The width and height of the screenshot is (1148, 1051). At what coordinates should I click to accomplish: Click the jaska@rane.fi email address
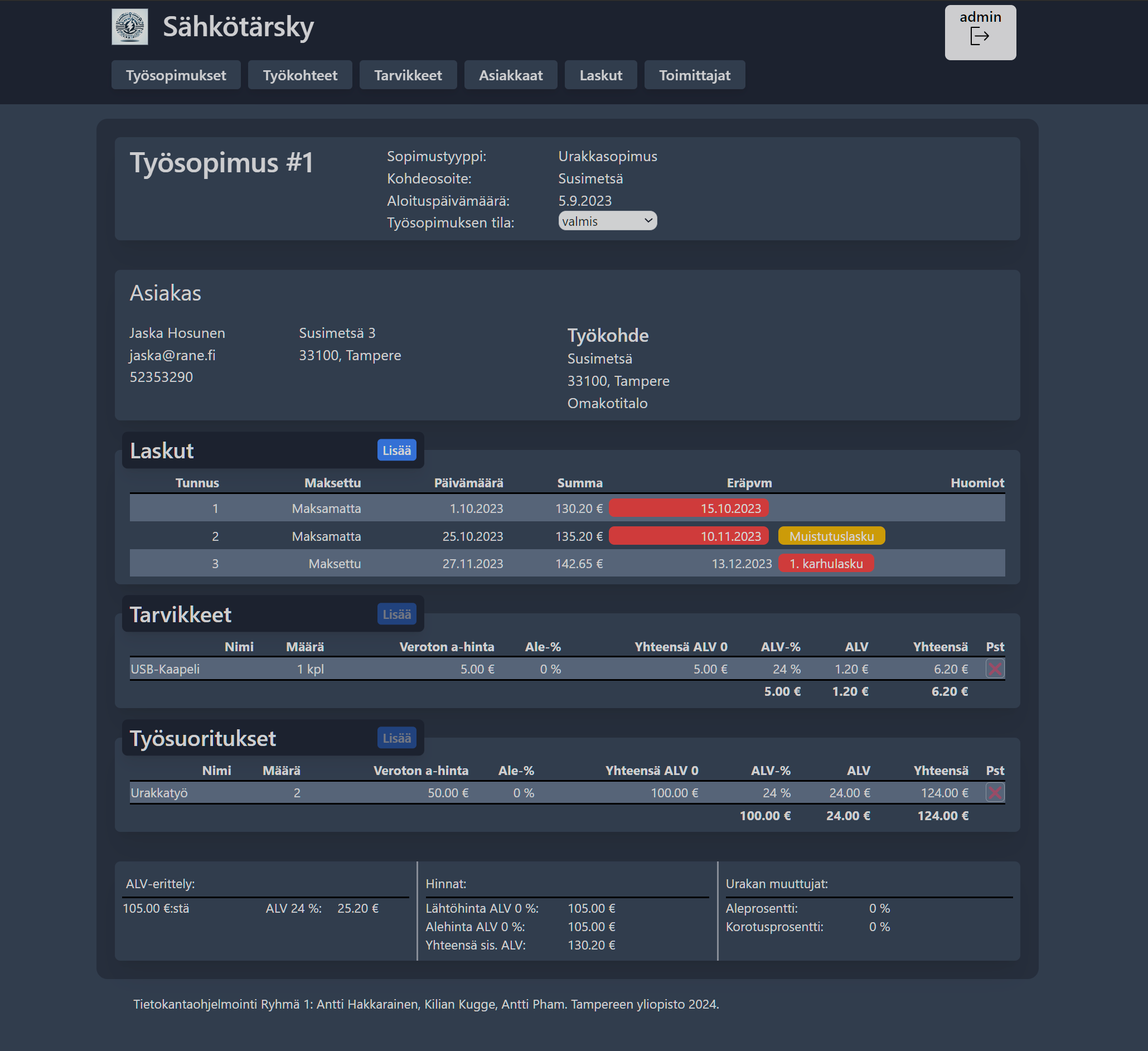click(172, 355)
